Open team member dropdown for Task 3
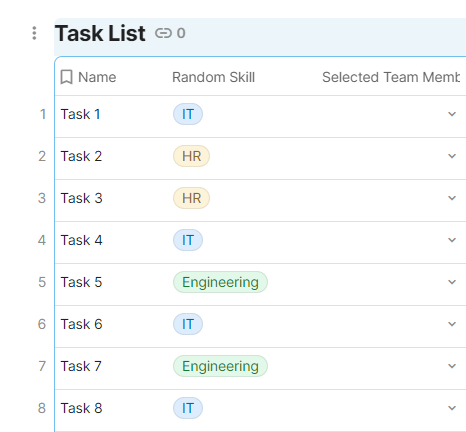The width and height of the screenshot is (466, 432). coord(452,198)
